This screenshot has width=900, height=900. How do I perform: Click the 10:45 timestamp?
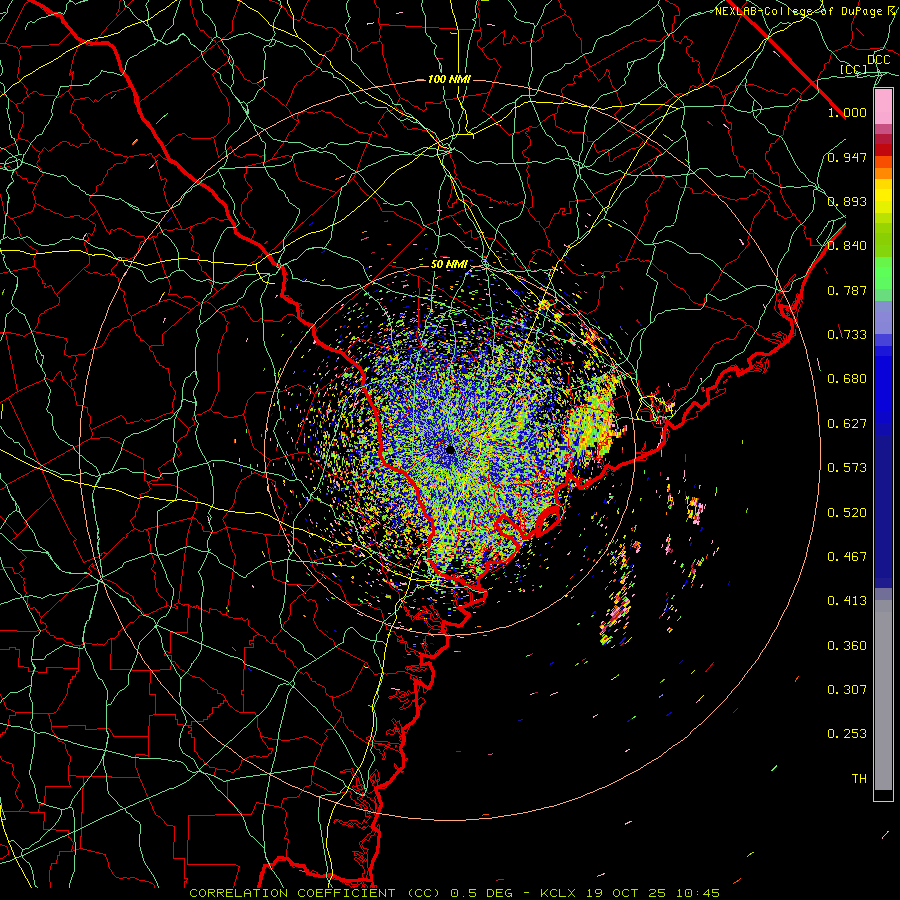(697, 893)
